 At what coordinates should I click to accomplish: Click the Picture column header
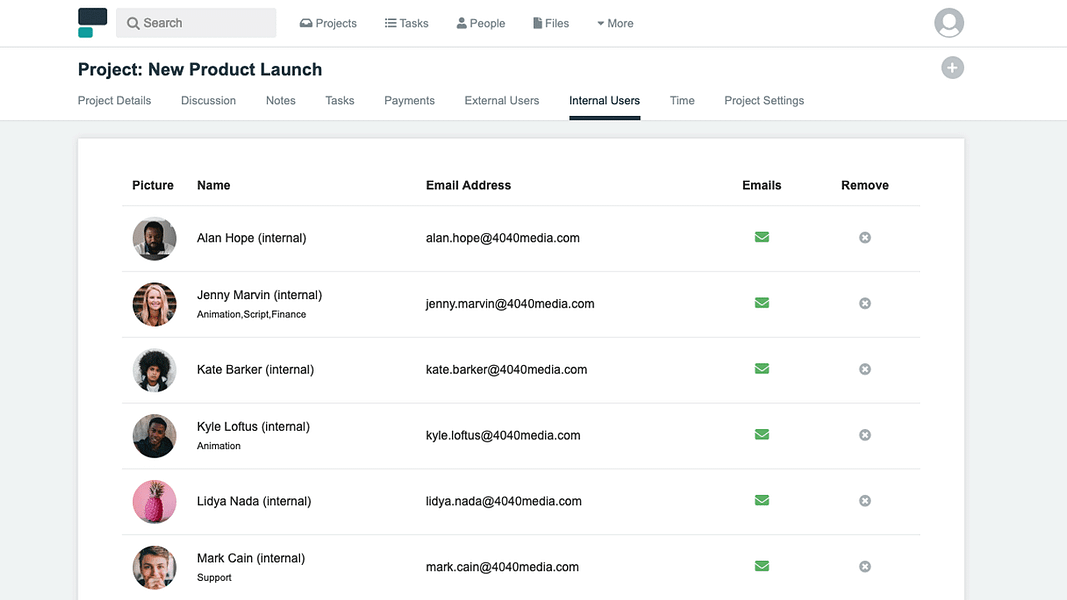click(x=152, y=185)
